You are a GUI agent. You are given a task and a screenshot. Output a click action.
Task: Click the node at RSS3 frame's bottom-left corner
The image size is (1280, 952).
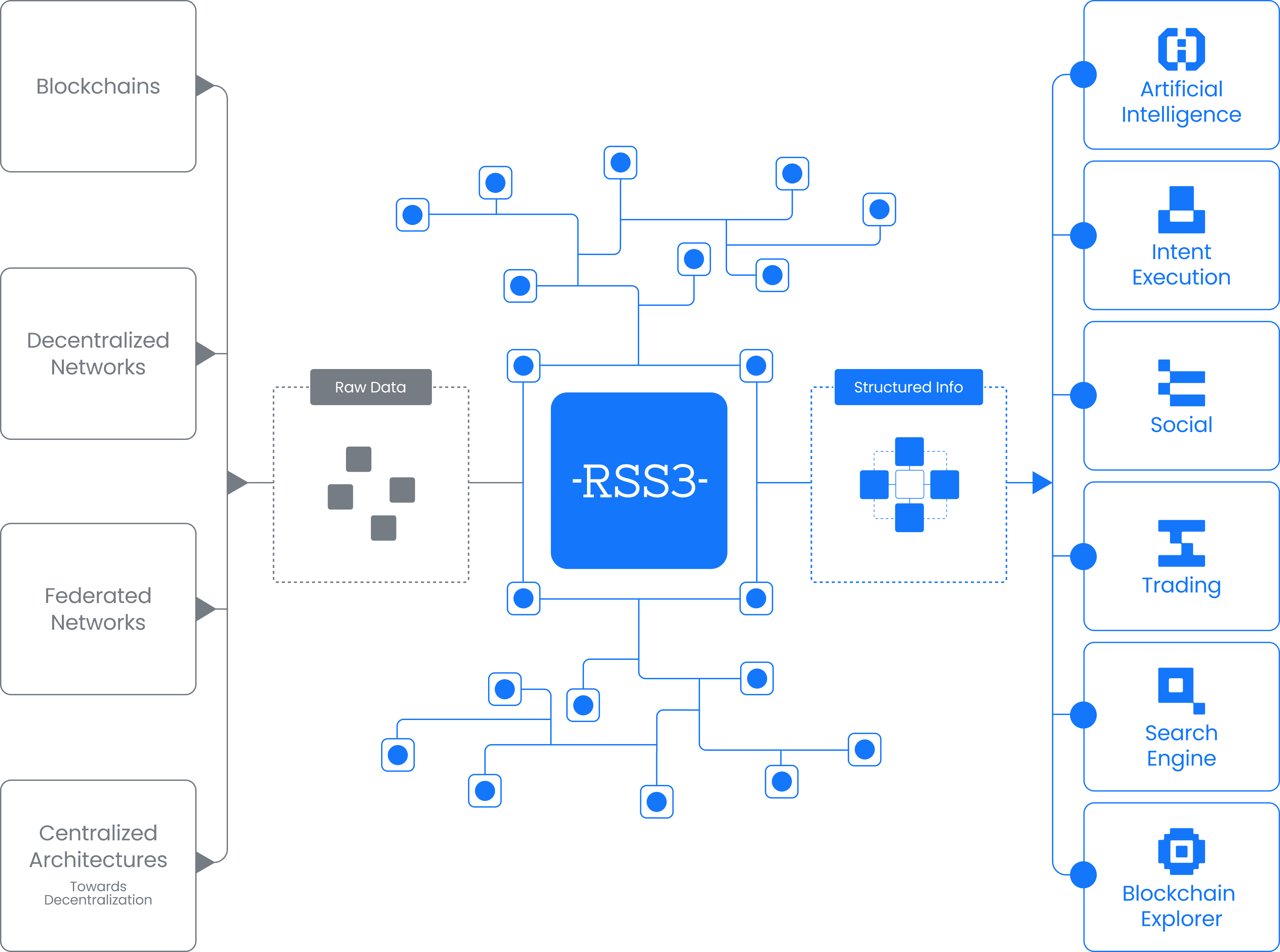523,598
